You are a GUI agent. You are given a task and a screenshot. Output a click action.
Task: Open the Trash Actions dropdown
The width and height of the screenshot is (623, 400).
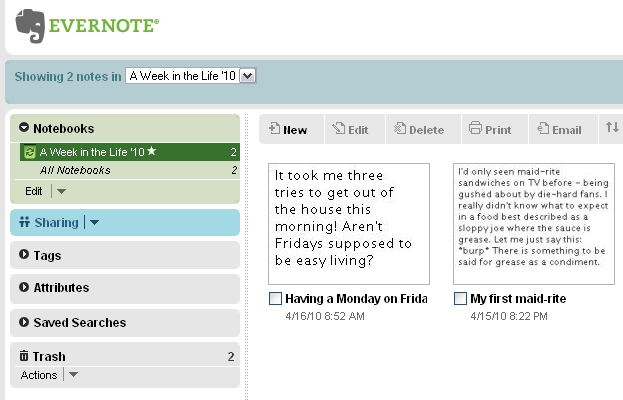[x=73, y=375]
